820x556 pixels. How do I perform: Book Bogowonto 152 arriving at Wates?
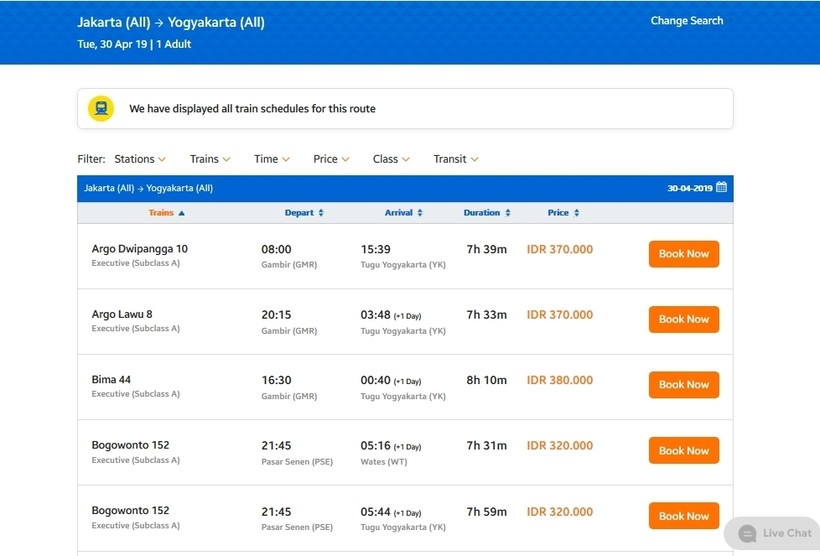[684, 451]
